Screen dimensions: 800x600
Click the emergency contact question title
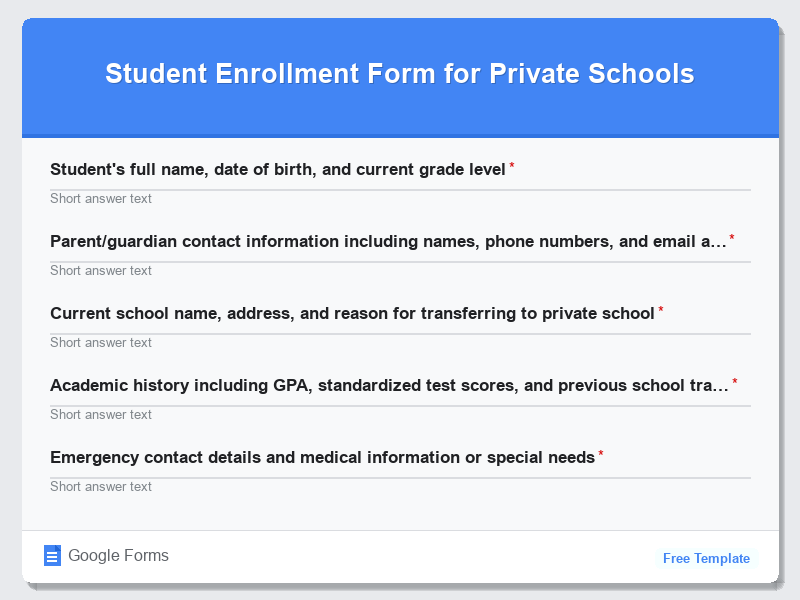[322, 457]
